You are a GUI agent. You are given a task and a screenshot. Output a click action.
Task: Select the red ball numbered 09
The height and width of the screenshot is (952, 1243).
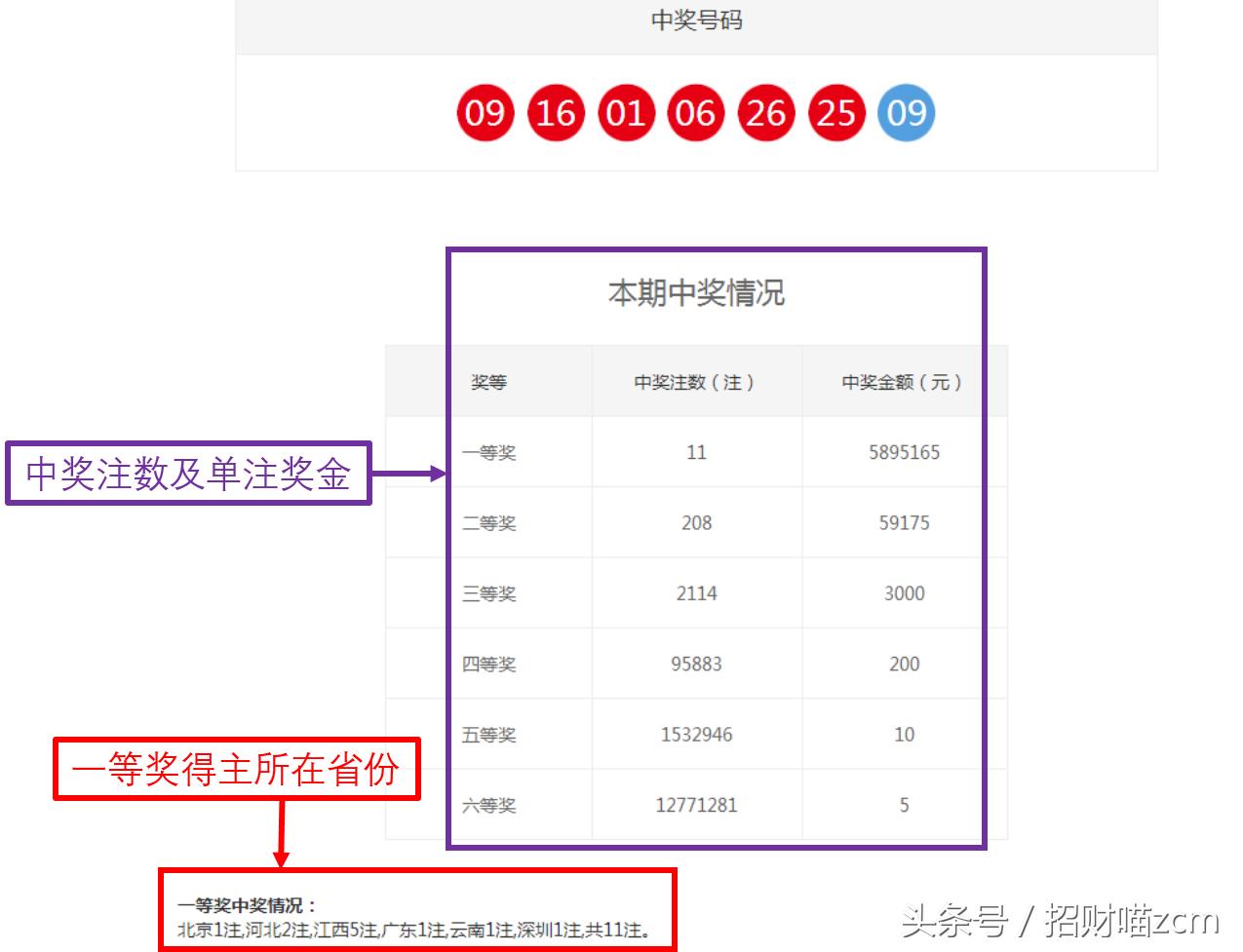coord(486,112)
